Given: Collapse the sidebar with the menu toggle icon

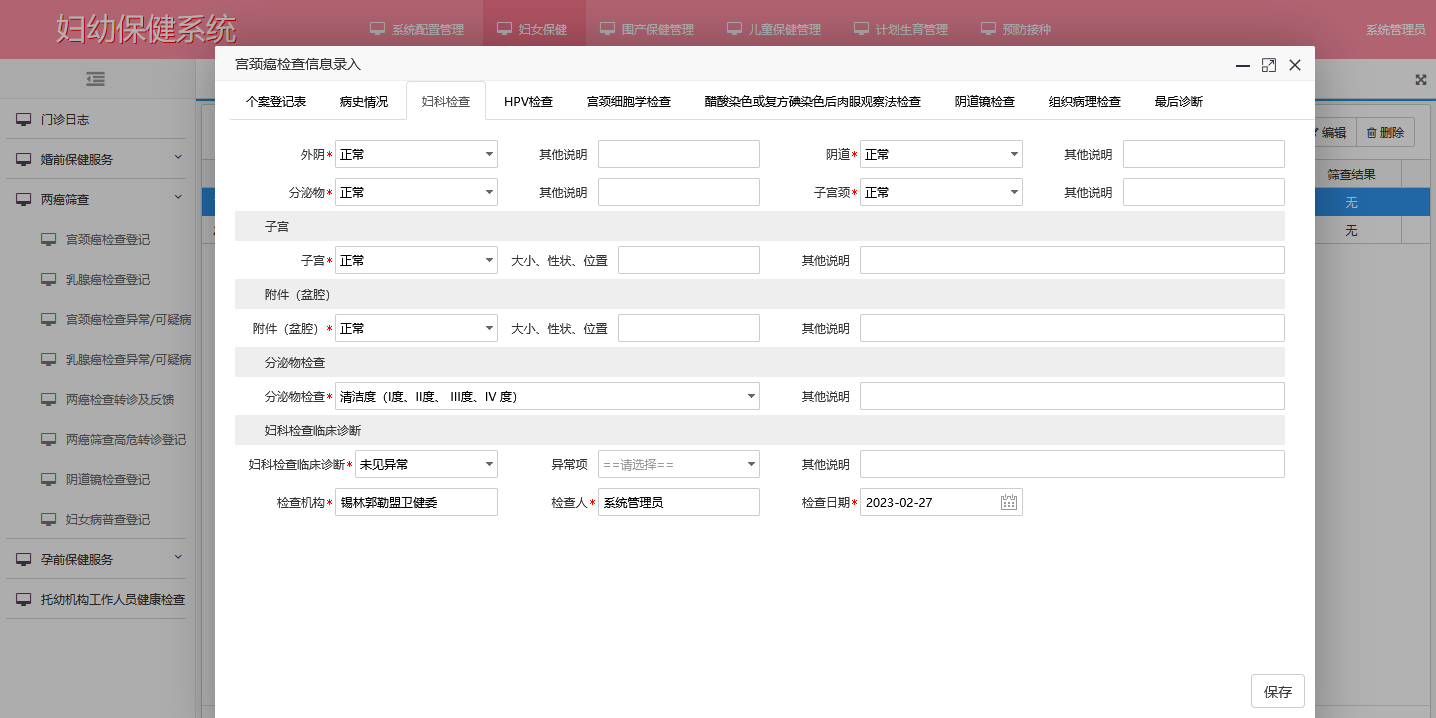Looking at the screenshot, I should click(96, 79).
